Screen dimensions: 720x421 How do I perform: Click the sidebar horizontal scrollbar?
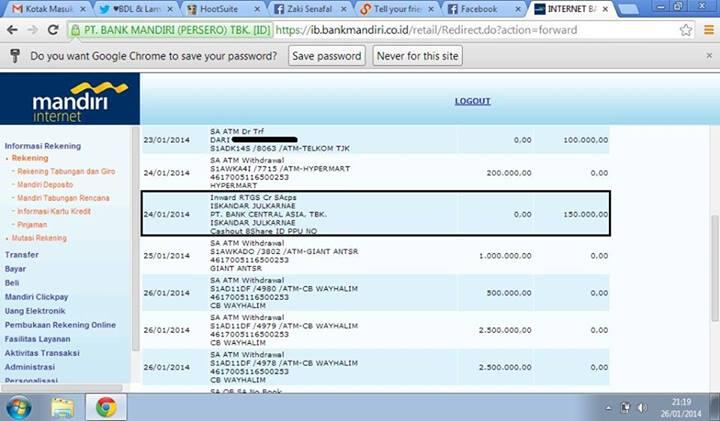(62, 388)
